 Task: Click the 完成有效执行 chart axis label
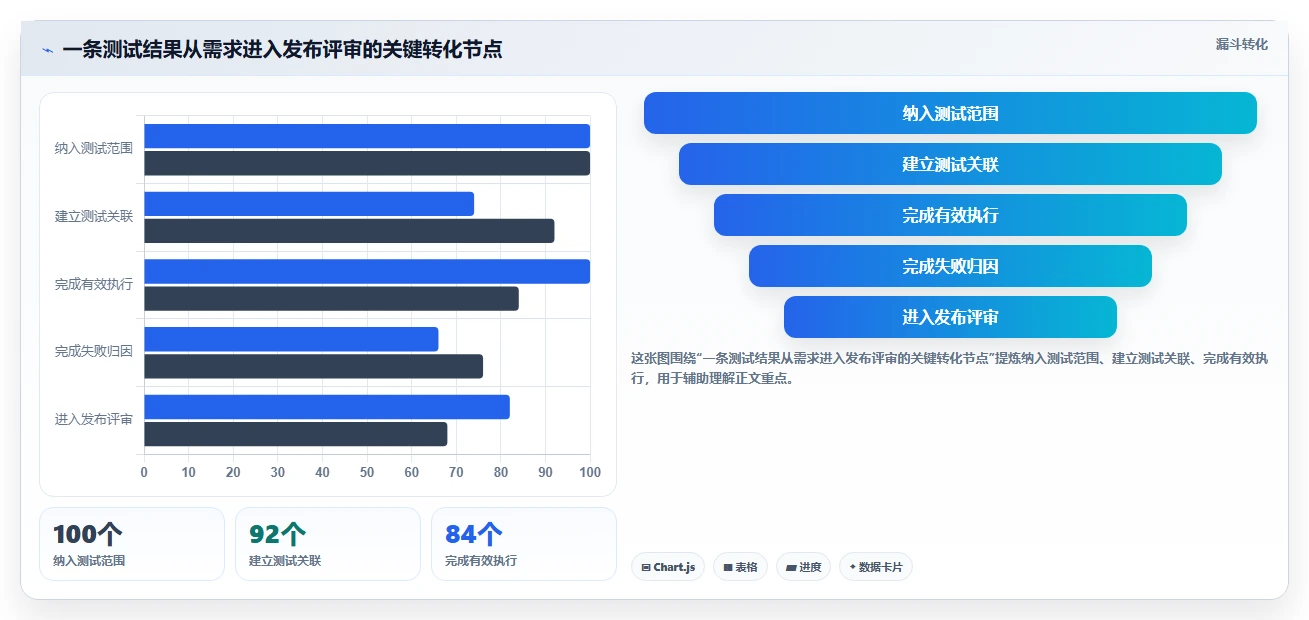click(94, 284)
